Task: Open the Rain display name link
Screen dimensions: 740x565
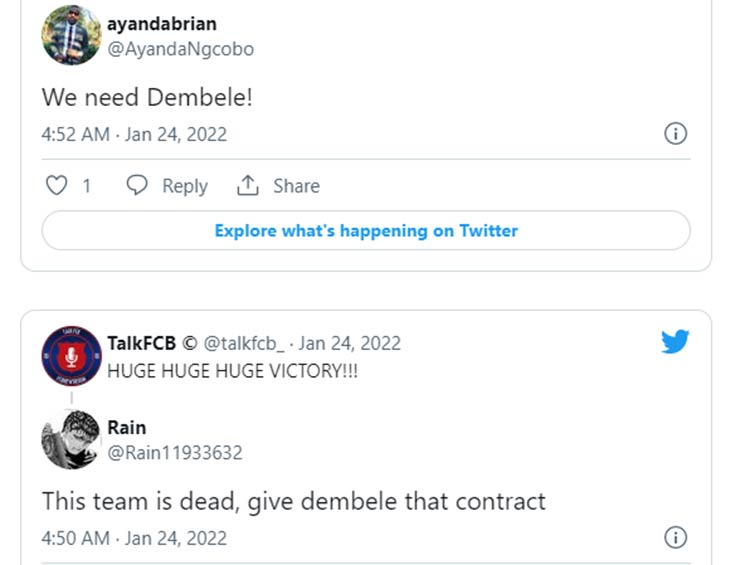Action: pyautogui.click(x=127, y=428)
